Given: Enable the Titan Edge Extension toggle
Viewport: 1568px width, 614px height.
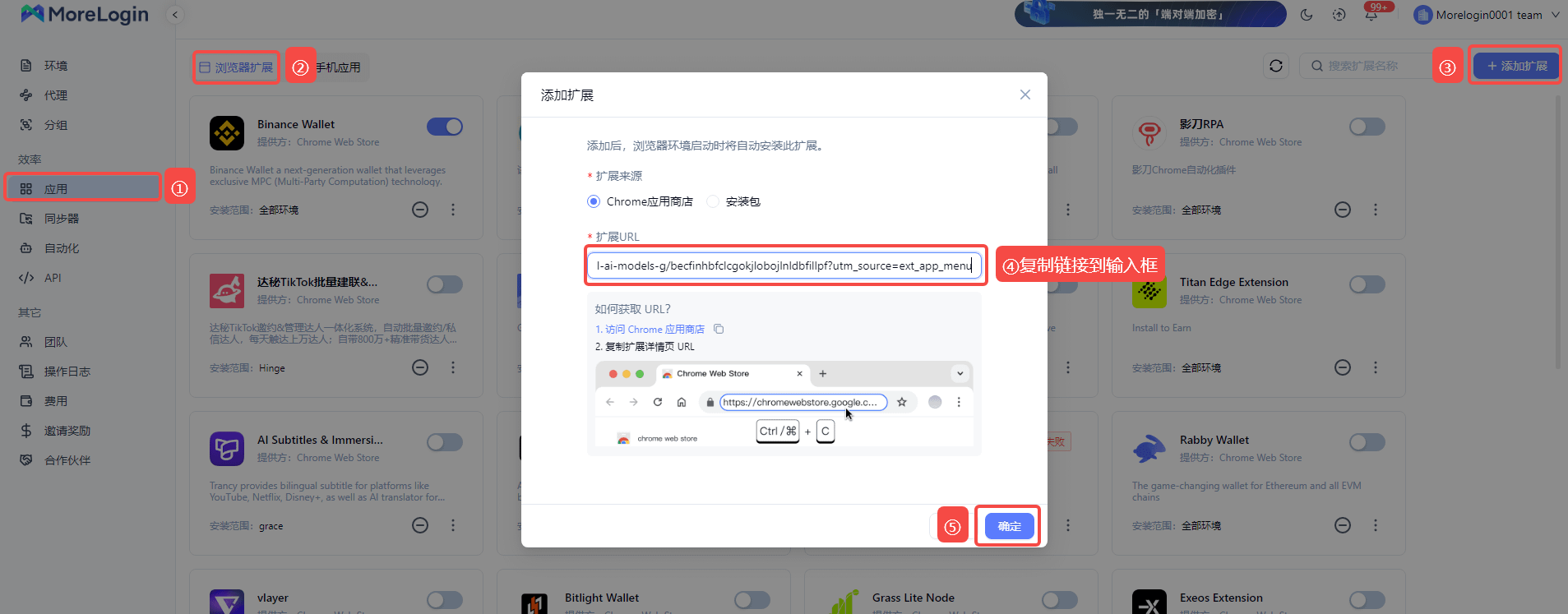Looking at the screenshot, I should (x=1367, y=284).
